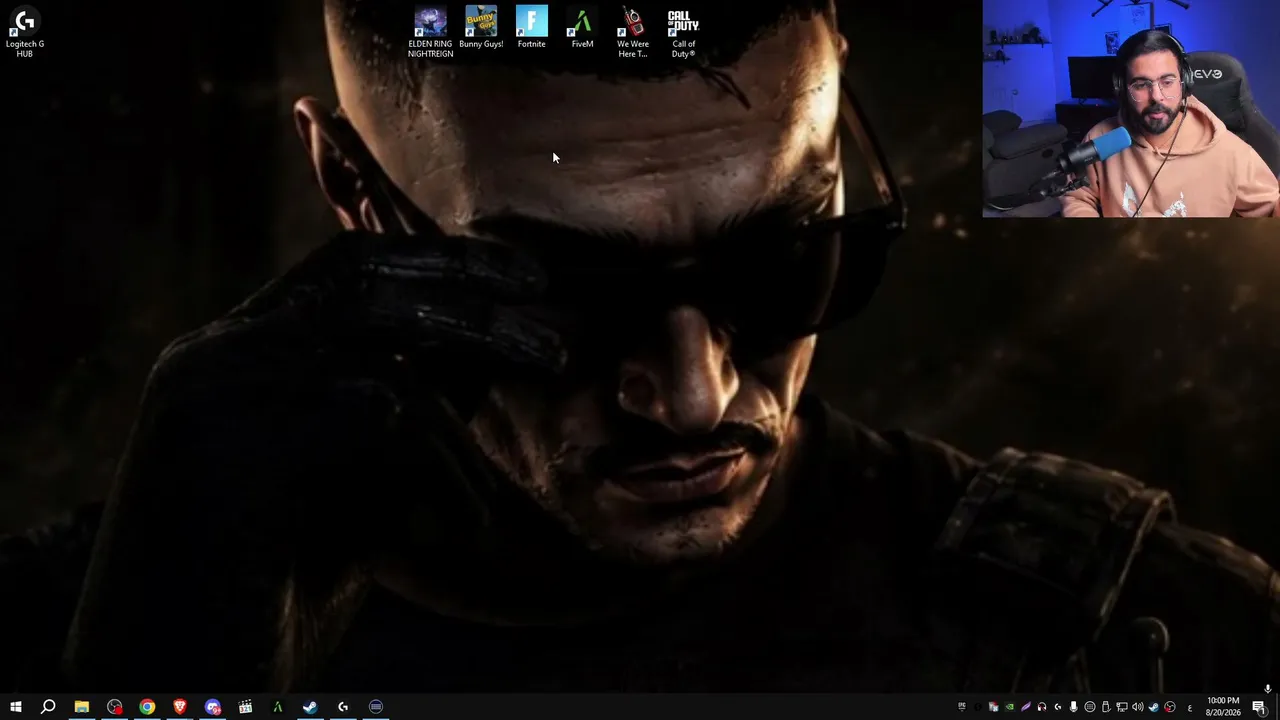Viewport: 1280px width, 720px height.
Task: Open the red headset tray icon
Action: 1041,708
